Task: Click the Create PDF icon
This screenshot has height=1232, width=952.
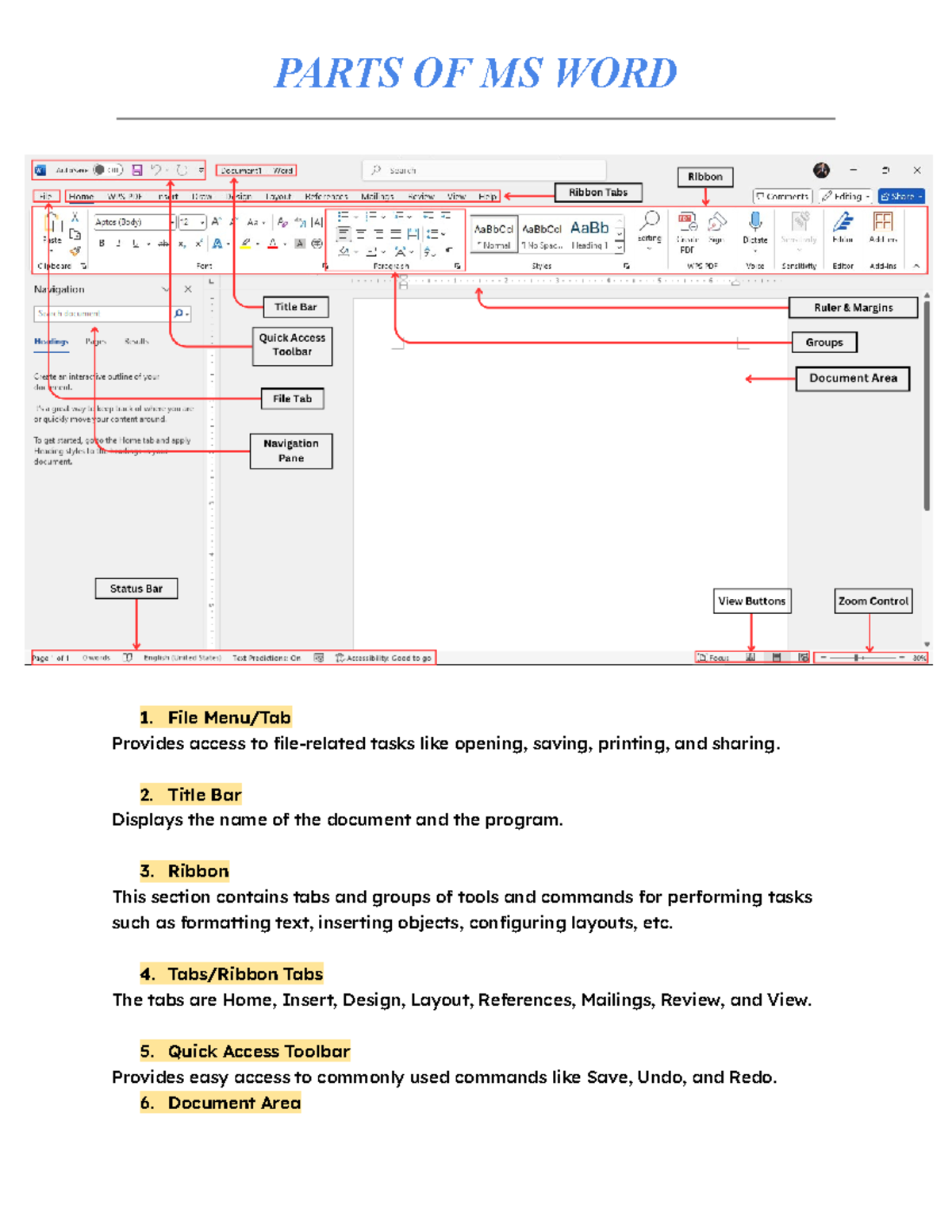Action: click(x=686, y=222)
